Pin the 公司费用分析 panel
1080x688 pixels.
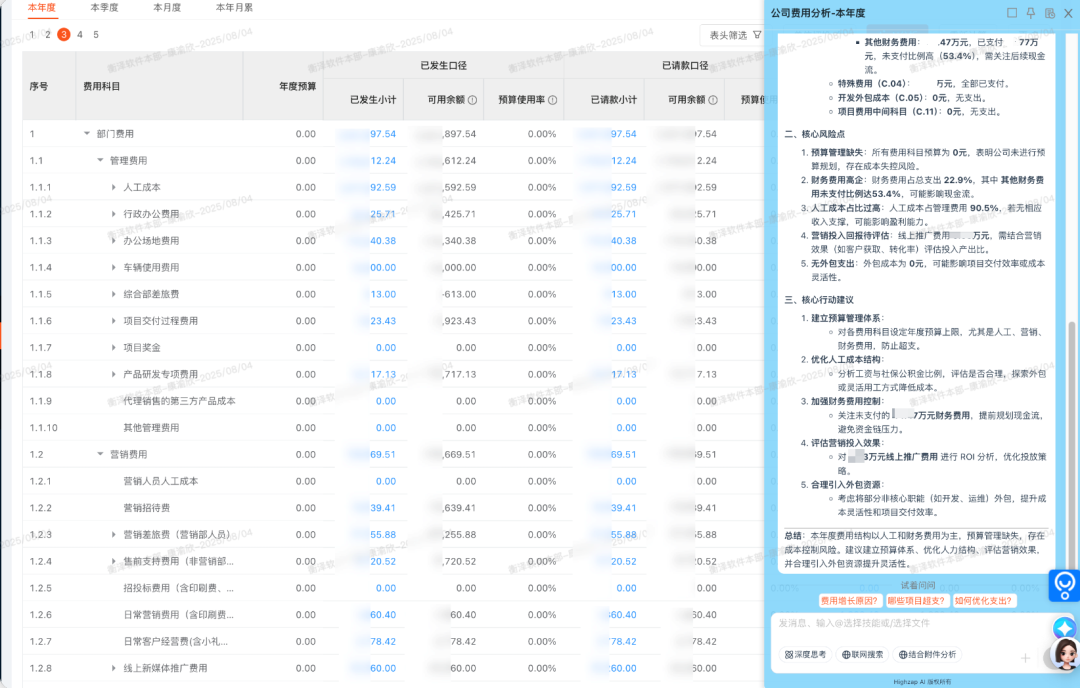tap(1030, 12)
